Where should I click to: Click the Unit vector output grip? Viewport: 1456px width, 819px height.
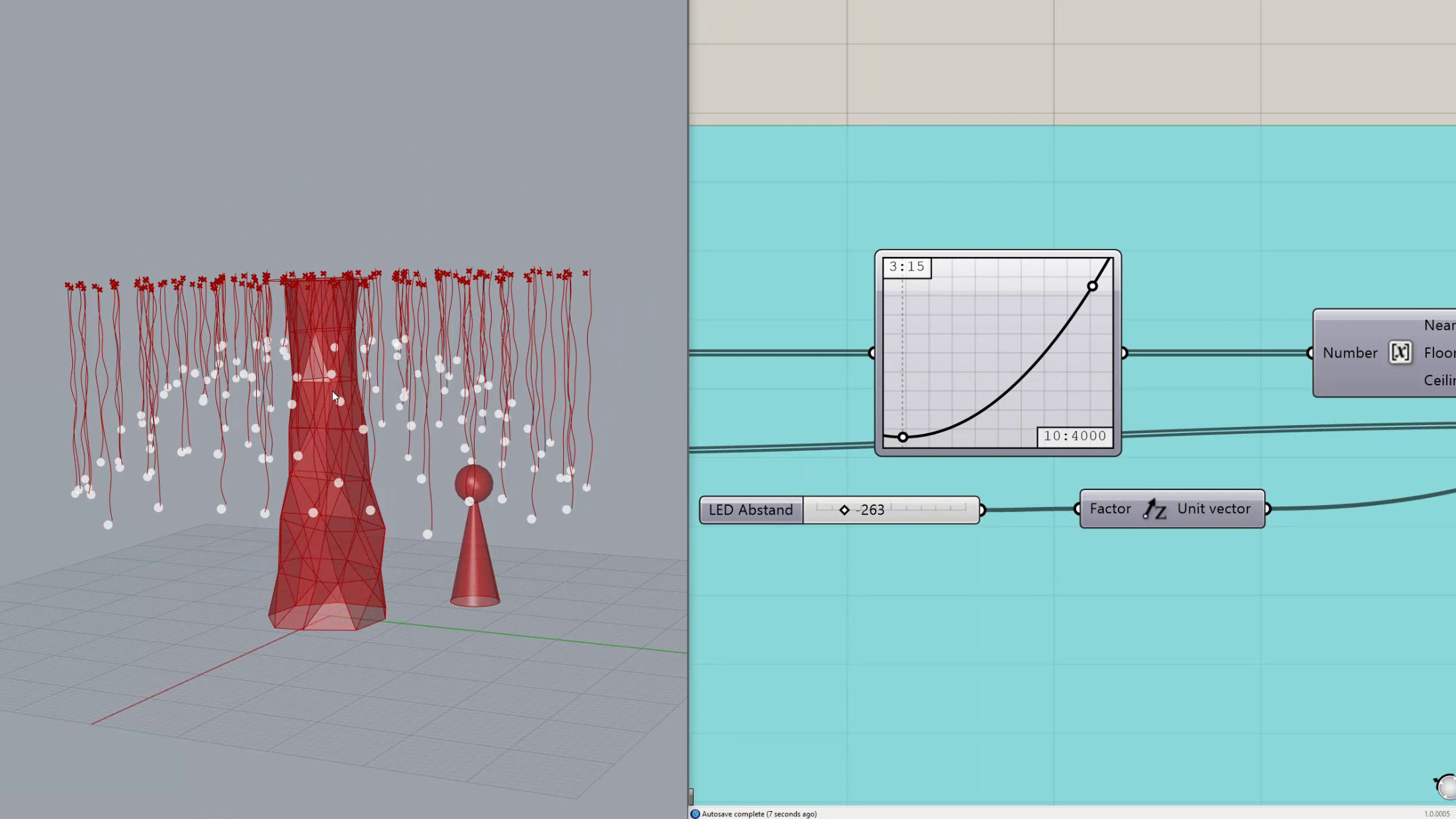coord(1267,508)
